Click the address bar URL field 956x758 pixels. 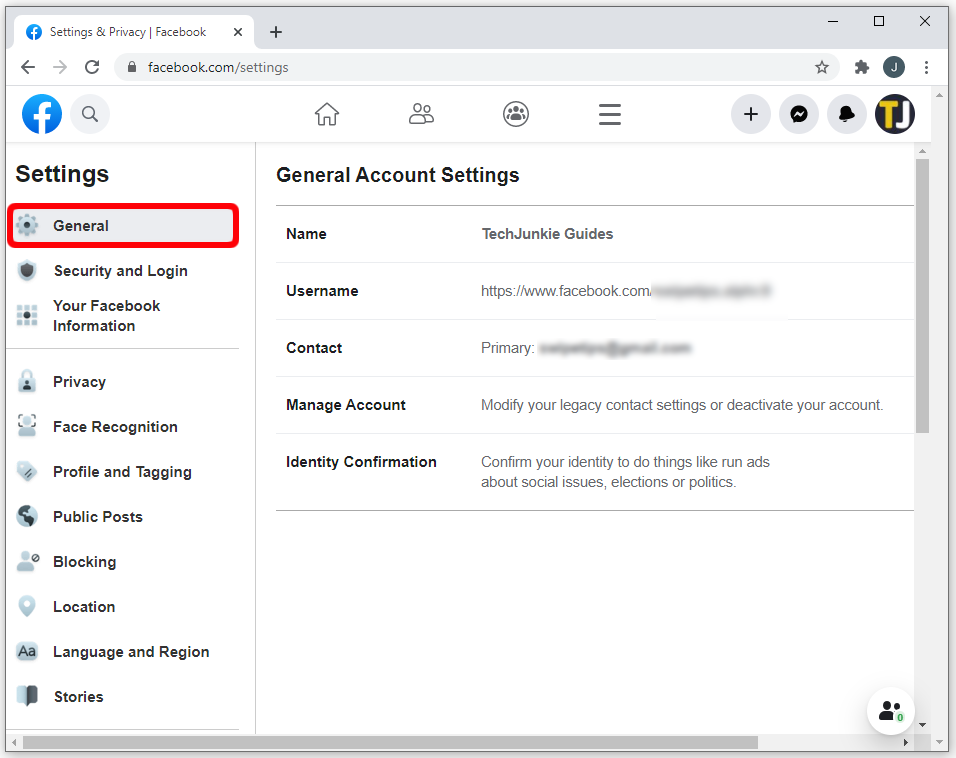click(x=470, y=67)
